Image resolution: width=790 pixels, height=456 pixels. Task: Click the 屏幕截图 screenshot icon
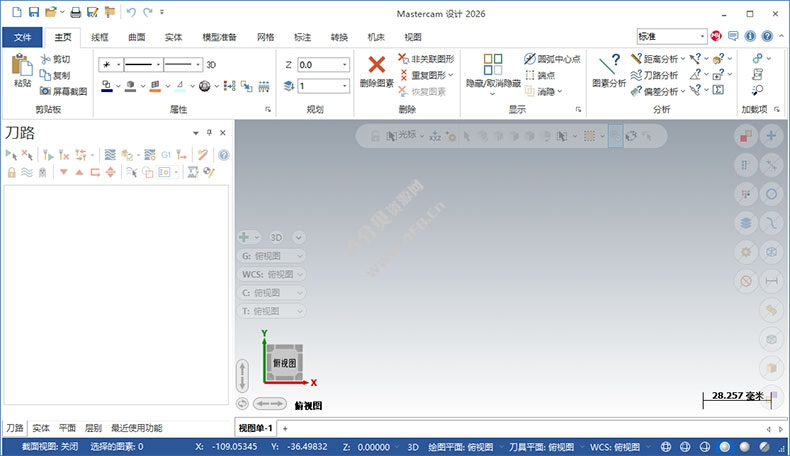point(63,91)
